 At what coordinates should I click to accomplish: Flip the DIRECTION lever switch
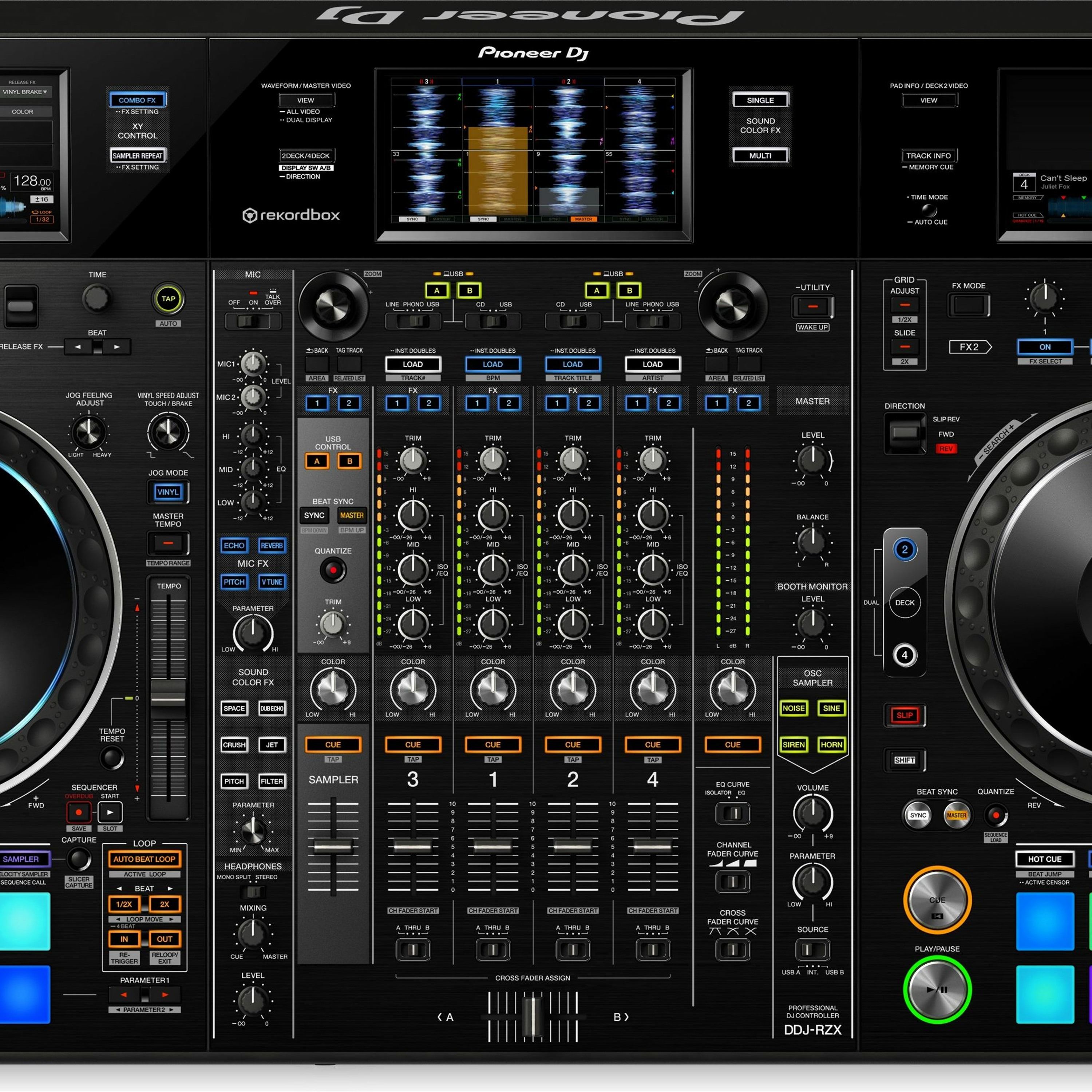click(906, 433)
